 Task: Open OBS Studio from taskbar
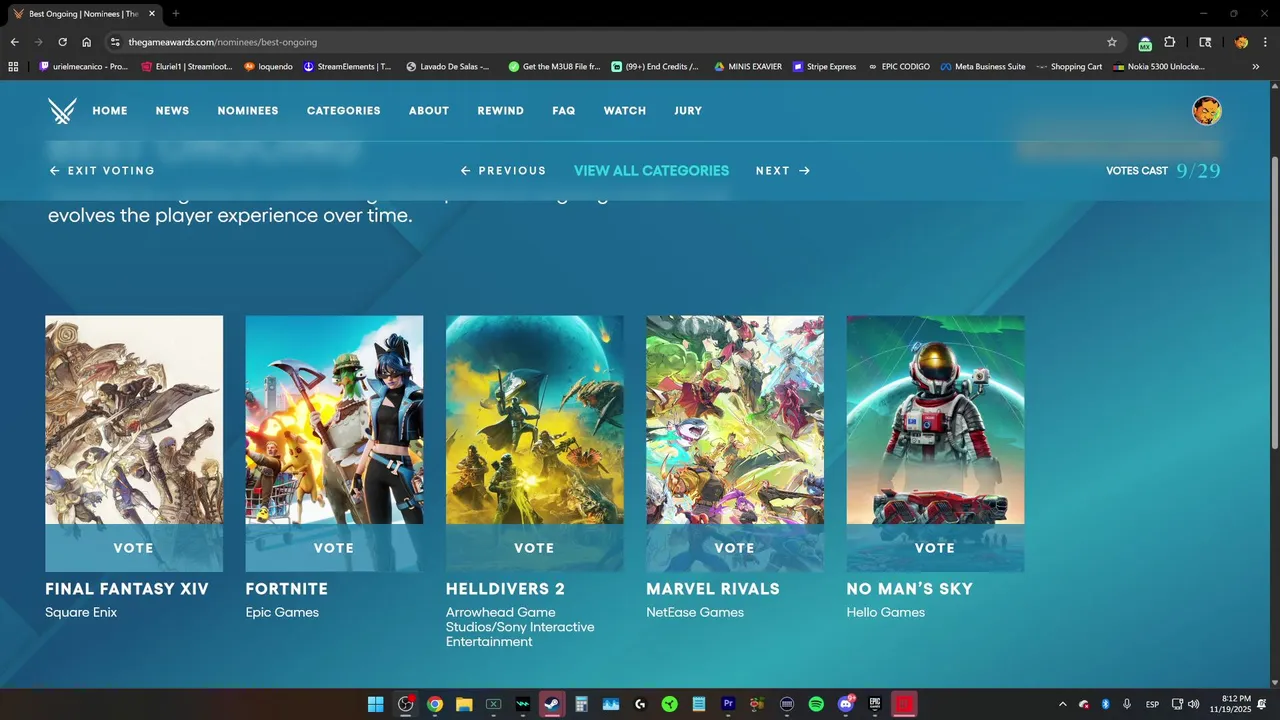click(405, 704)
